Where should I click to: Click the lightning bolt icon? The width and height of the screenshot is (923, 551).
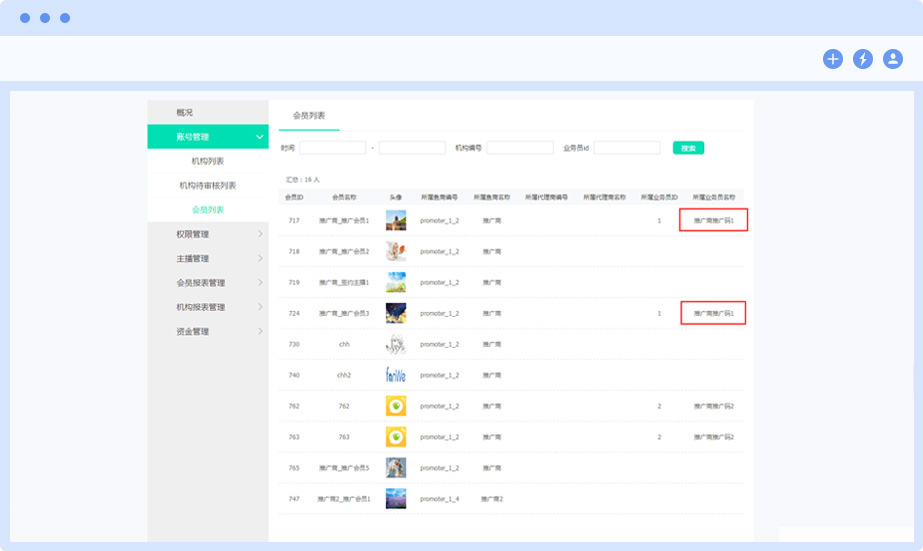[x=863, y=59]
